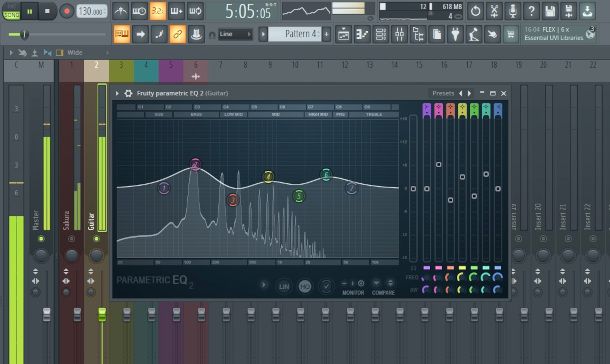
Task: Open the Presets menu in the EQ window
Action: (443, 93)
